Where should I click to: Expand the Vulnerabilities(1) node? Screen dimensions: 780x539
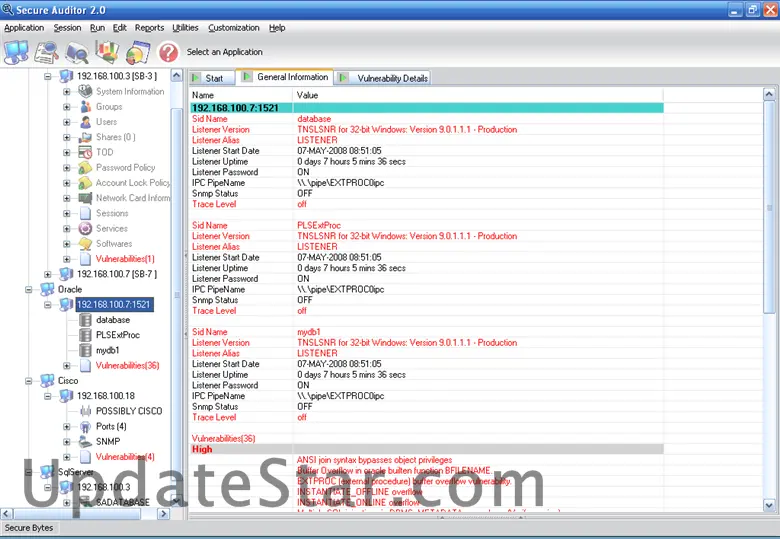(x=67, y=259)
